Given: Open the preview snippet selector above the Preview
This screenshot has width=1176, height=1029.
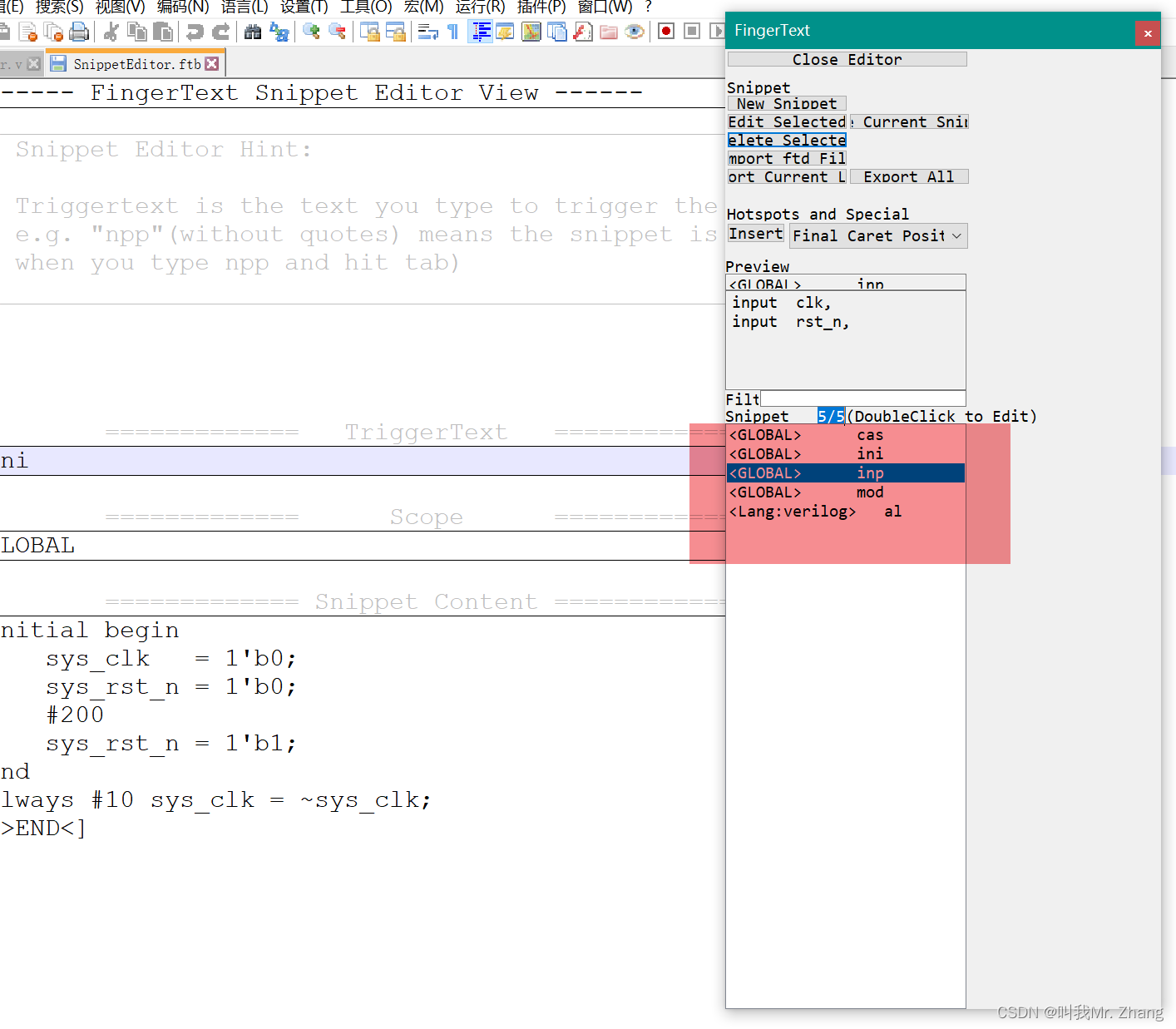Looking at the screenshot, I should click(x=845, y=283).
